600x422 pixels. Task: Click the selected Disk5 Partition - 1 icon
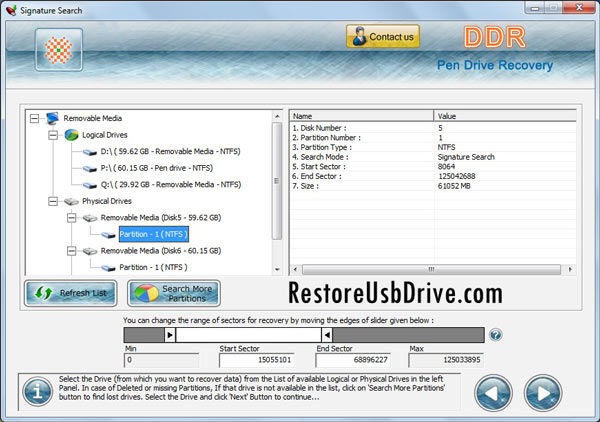point(108,235)
